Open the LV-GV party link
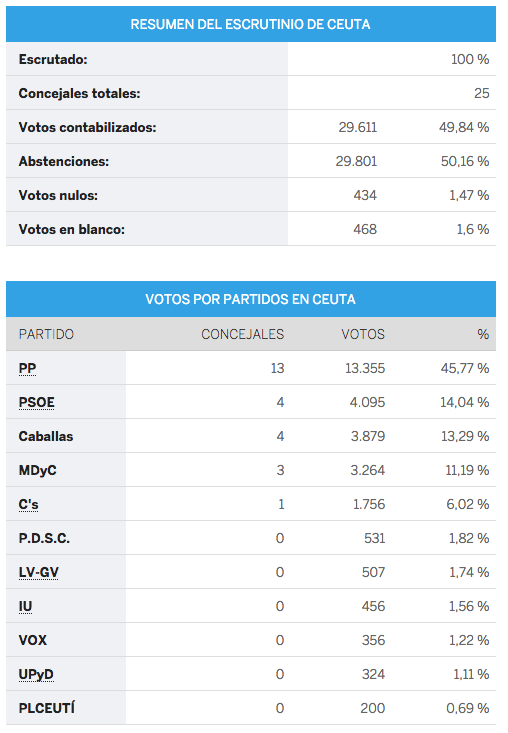This screenshot has height=733, width=508. (38, 572)
